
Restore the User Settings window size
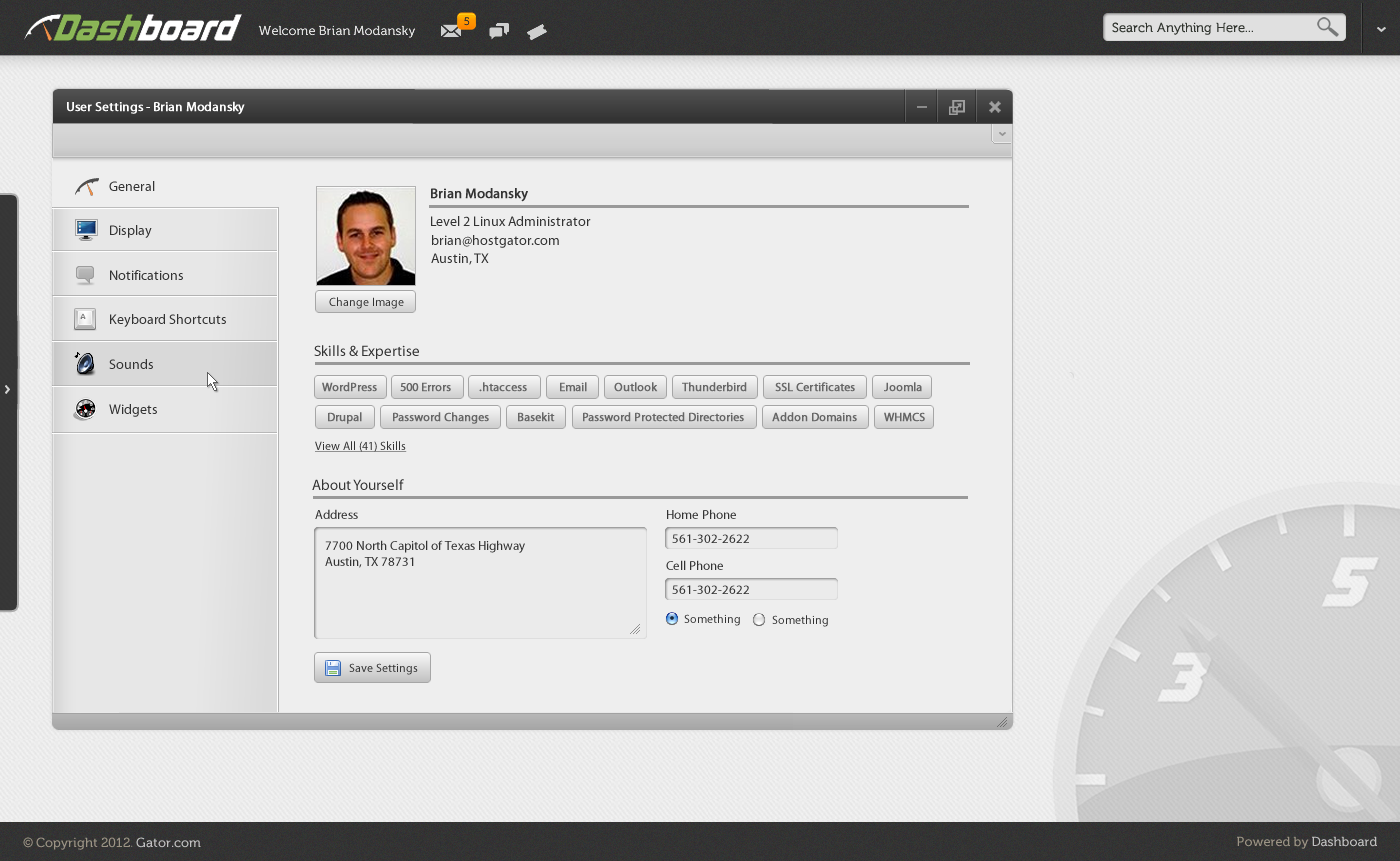click(x=957, y=107)
